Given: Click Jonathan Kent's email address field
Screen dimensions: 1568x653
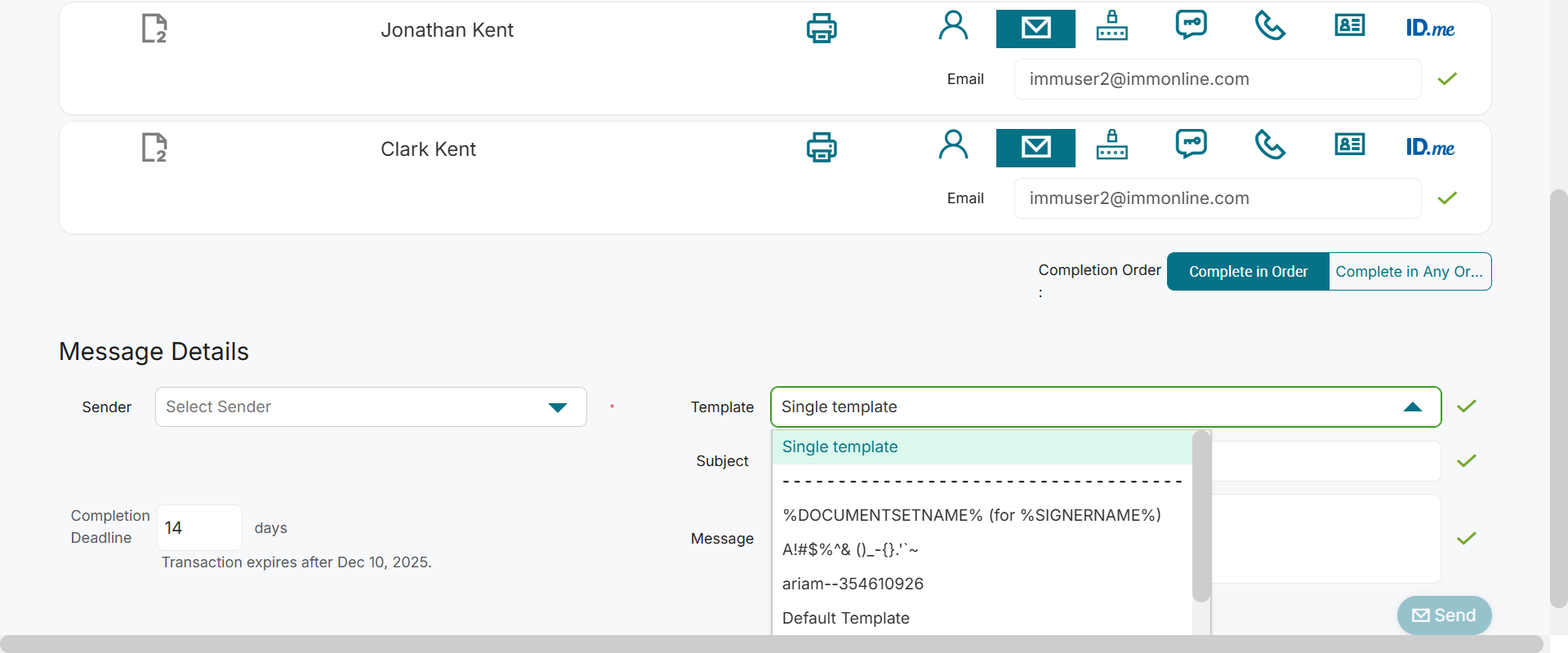Looking at the screenshot, I should [1217, 79].
